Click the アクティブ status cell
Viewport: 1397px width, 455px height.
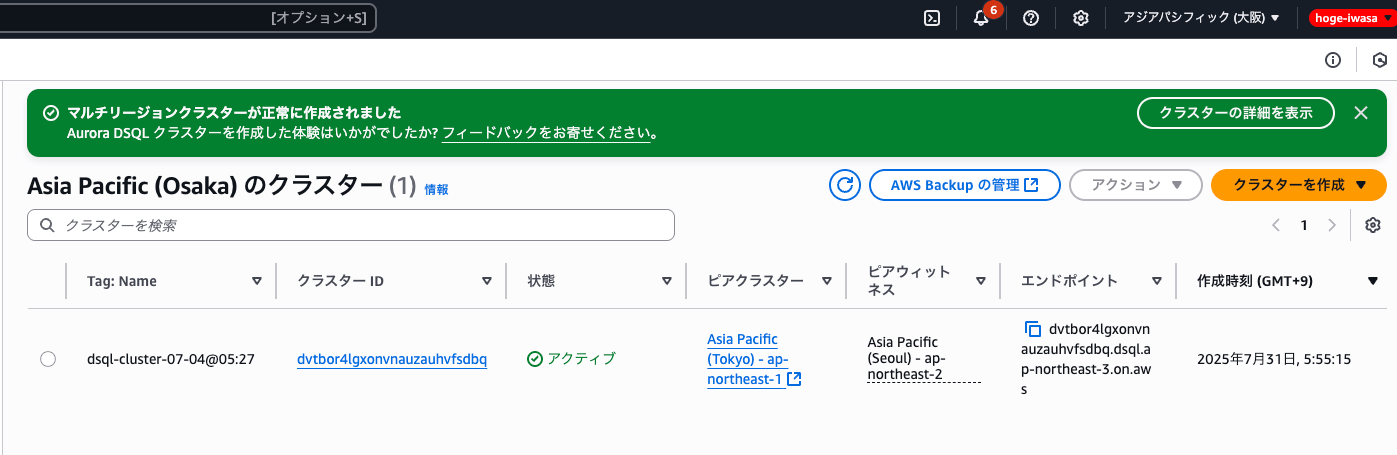tap(571, 359)
